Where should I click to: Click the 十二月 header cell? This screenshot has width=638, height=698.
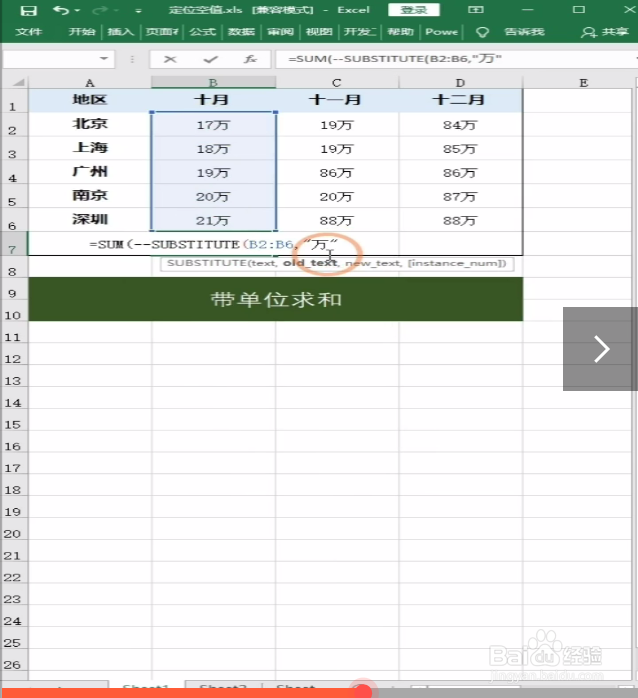click(459, 100)
